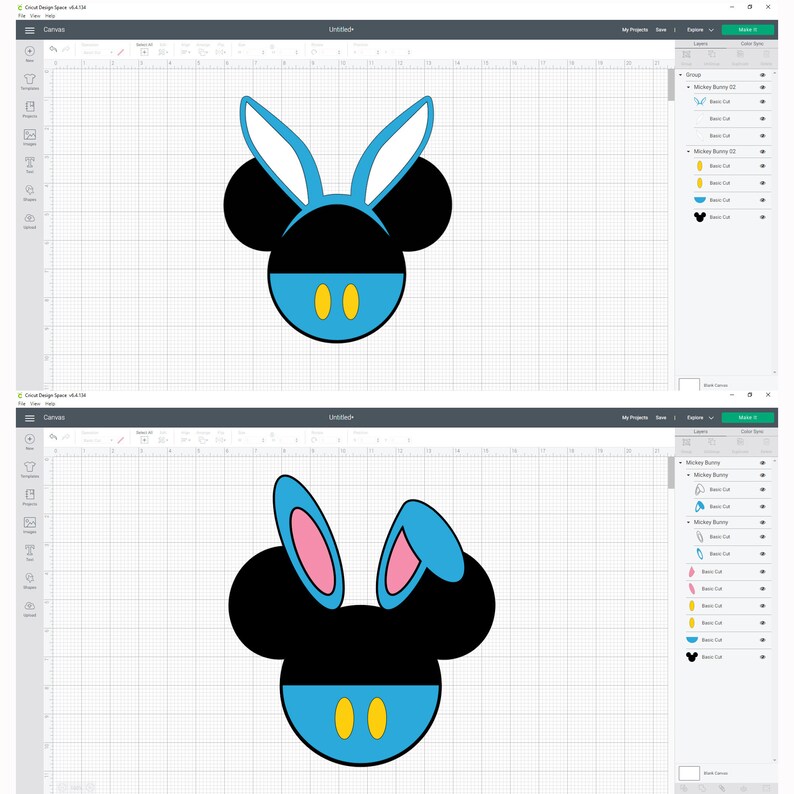This screenshot has height=794, width=794.
Task: Click UnGroup icon in lower window Layers panel
Action: click(x=711, y=444)
